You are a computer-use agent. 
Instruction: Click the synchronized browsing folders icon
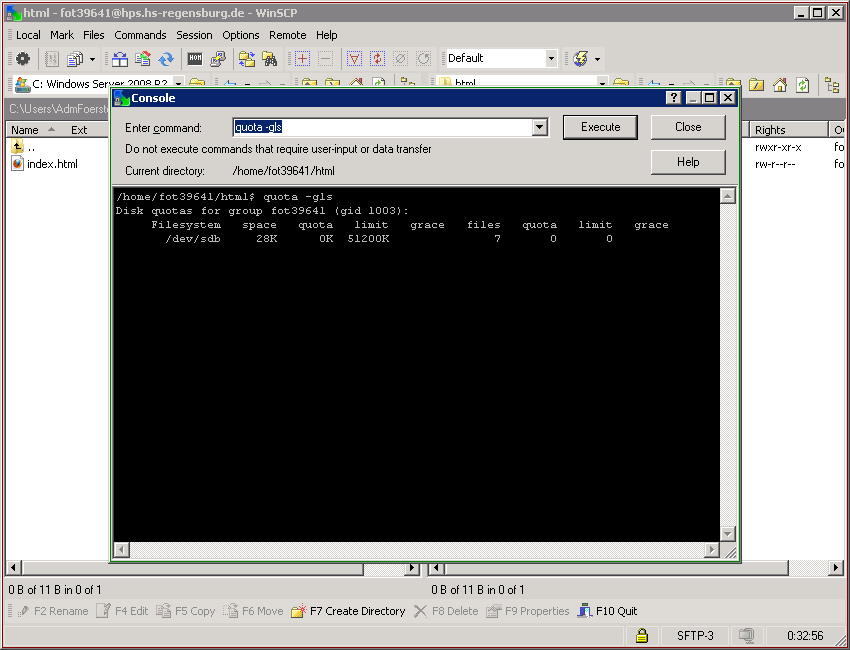(247, 59)
